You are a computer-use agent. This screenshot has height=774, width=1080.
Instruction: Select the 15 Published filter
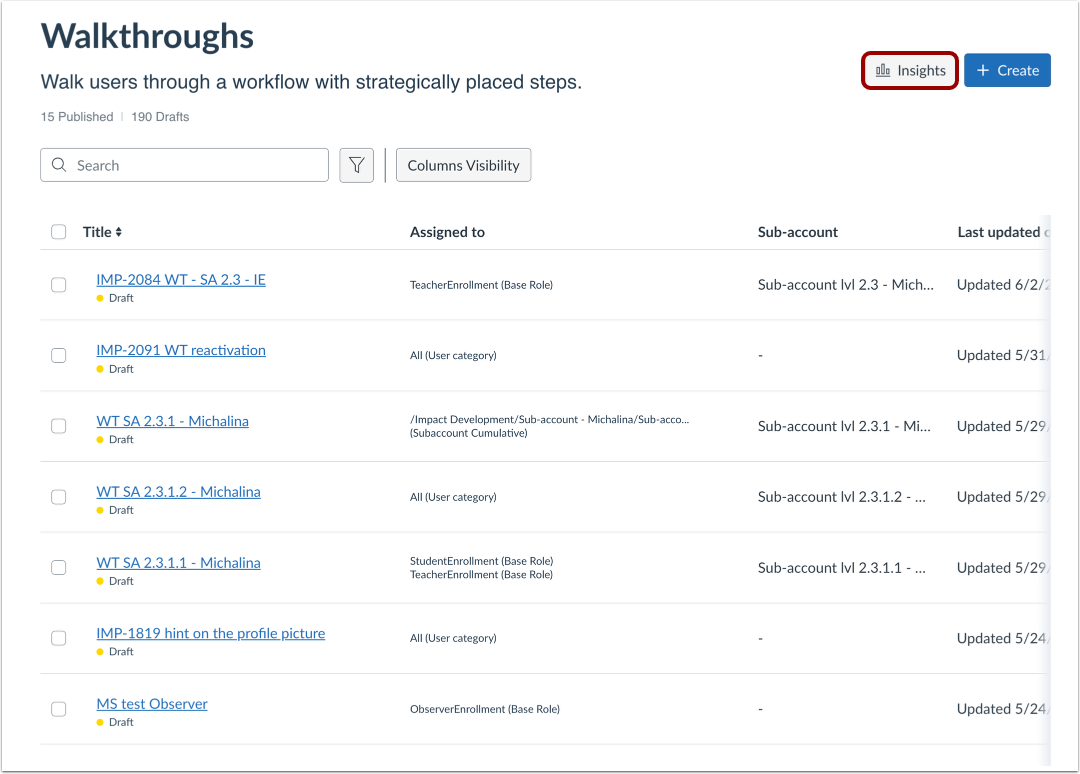click(x=77, y=116)
